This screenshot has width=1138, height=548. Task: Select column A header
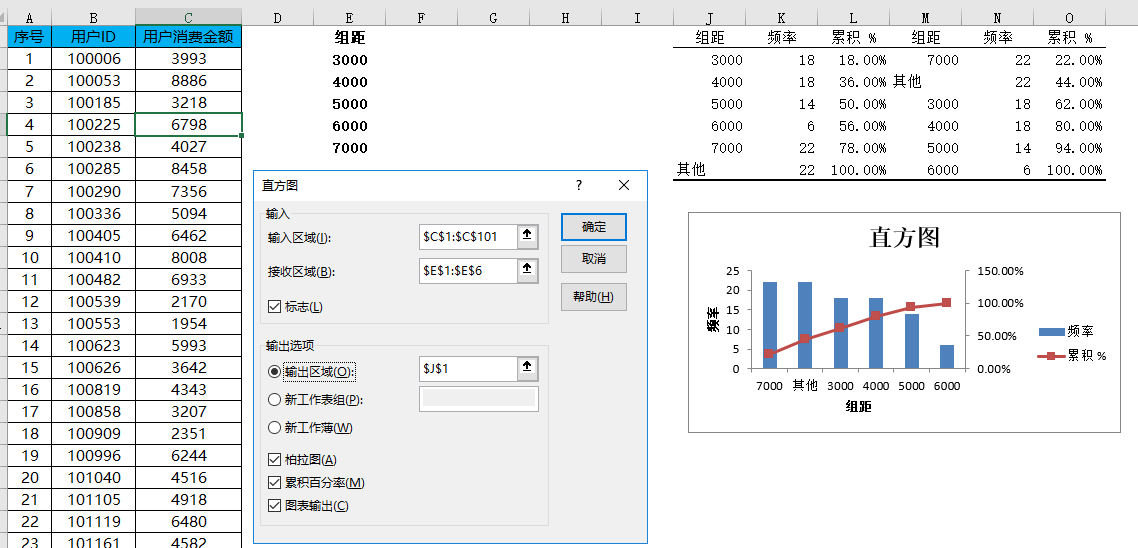(29, 18)
